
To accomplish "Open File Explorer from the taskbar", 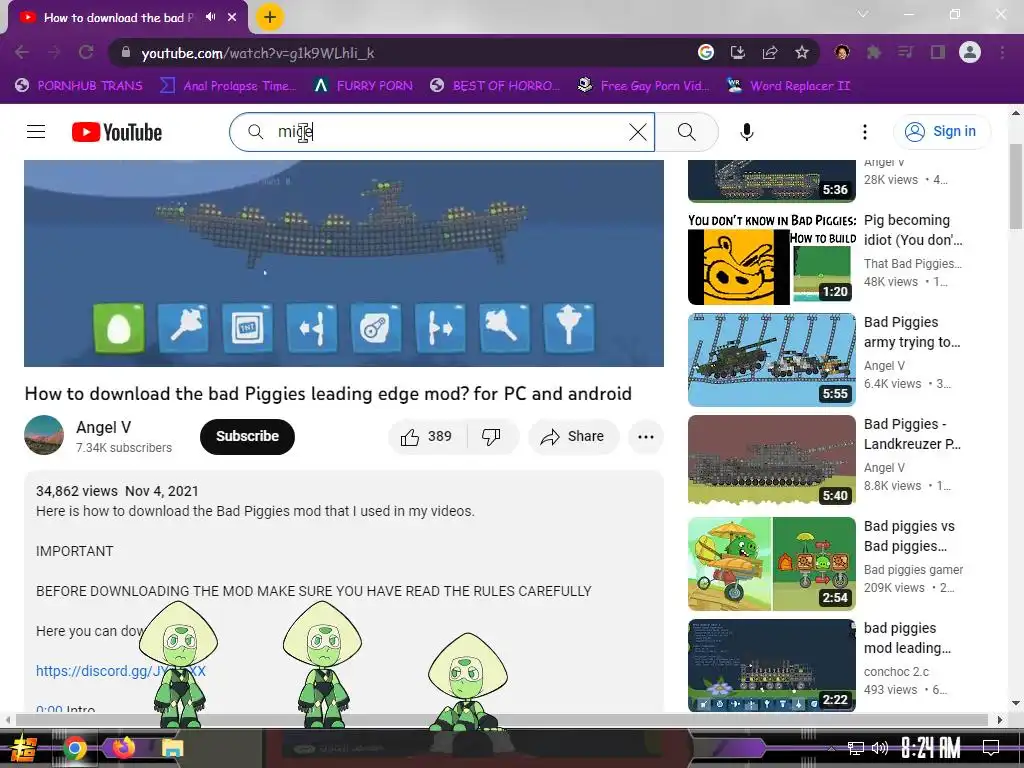I will [173, 748].
